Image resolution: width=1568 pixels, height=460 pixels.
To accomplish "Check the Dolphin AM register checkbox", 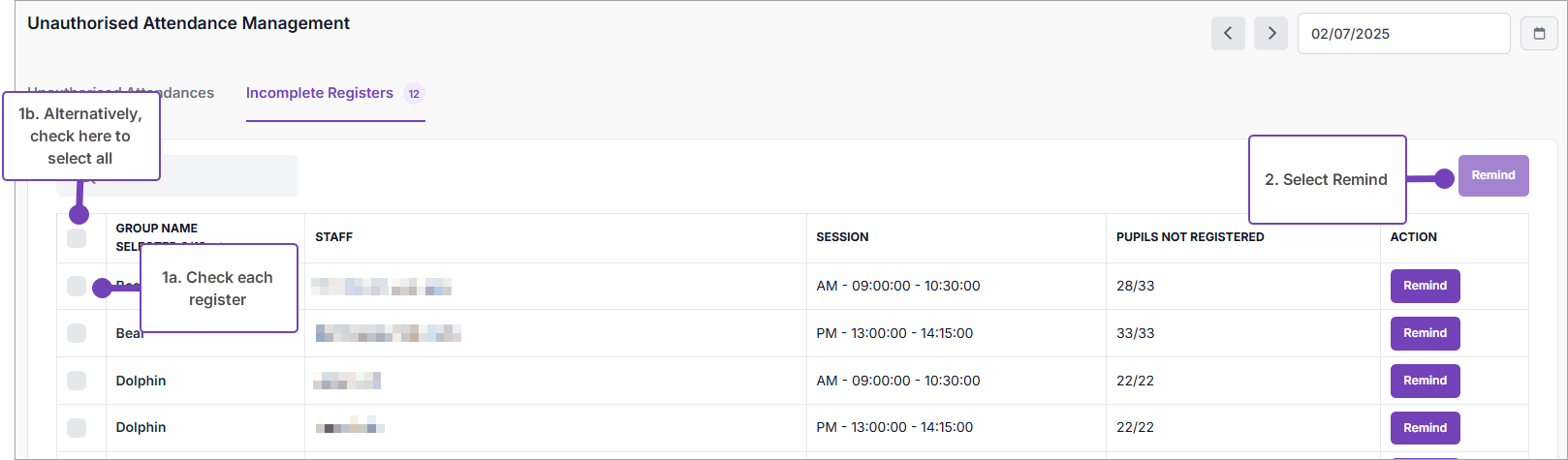I will (x=77, y=381).
